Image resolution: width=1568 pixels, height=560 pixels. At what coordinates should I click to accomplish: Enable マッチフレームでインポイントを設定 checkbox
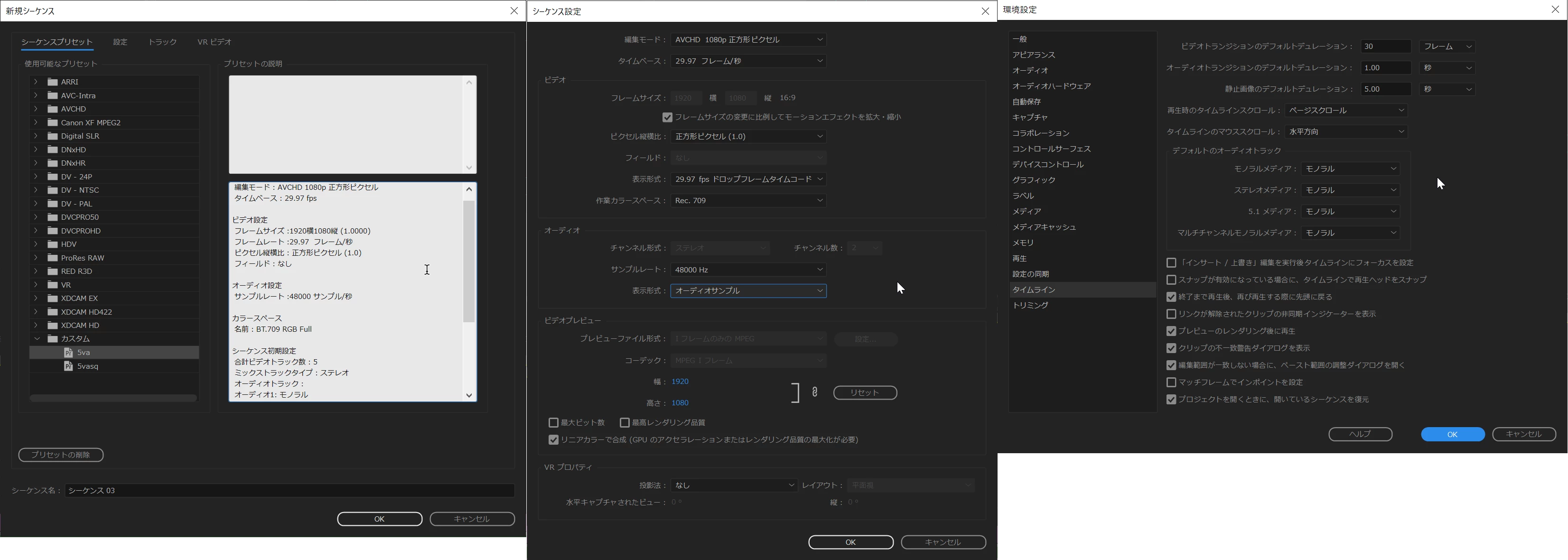pos(1171,382)
